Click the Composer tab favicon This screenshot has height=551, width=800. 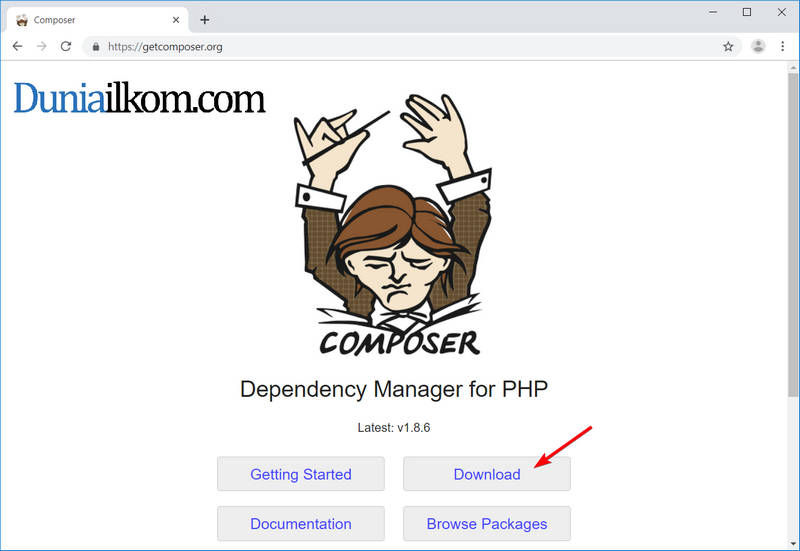22,20
